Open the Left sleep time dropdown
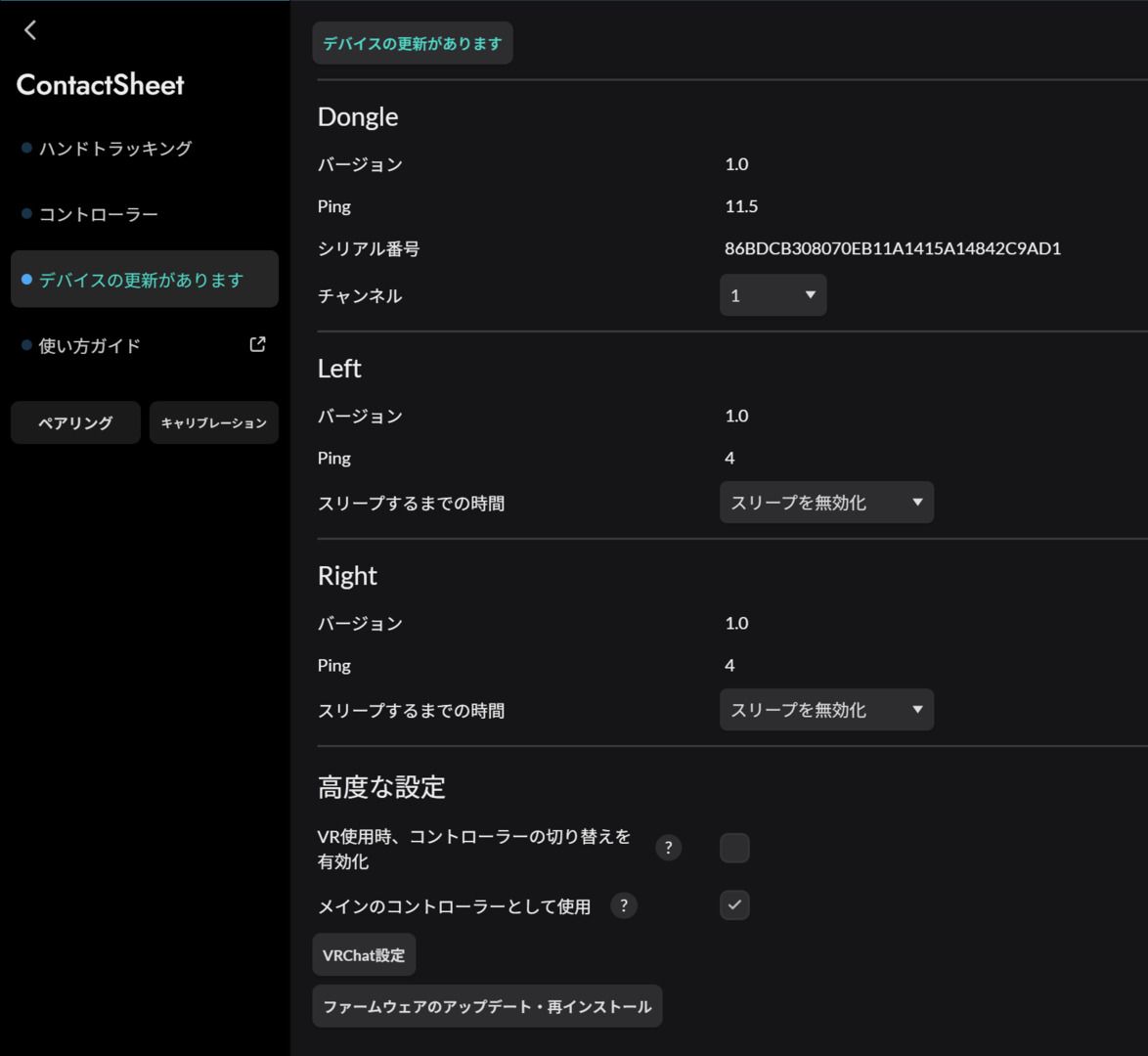The height and width of the screenshot is (1056, 1148). [826, 503]
